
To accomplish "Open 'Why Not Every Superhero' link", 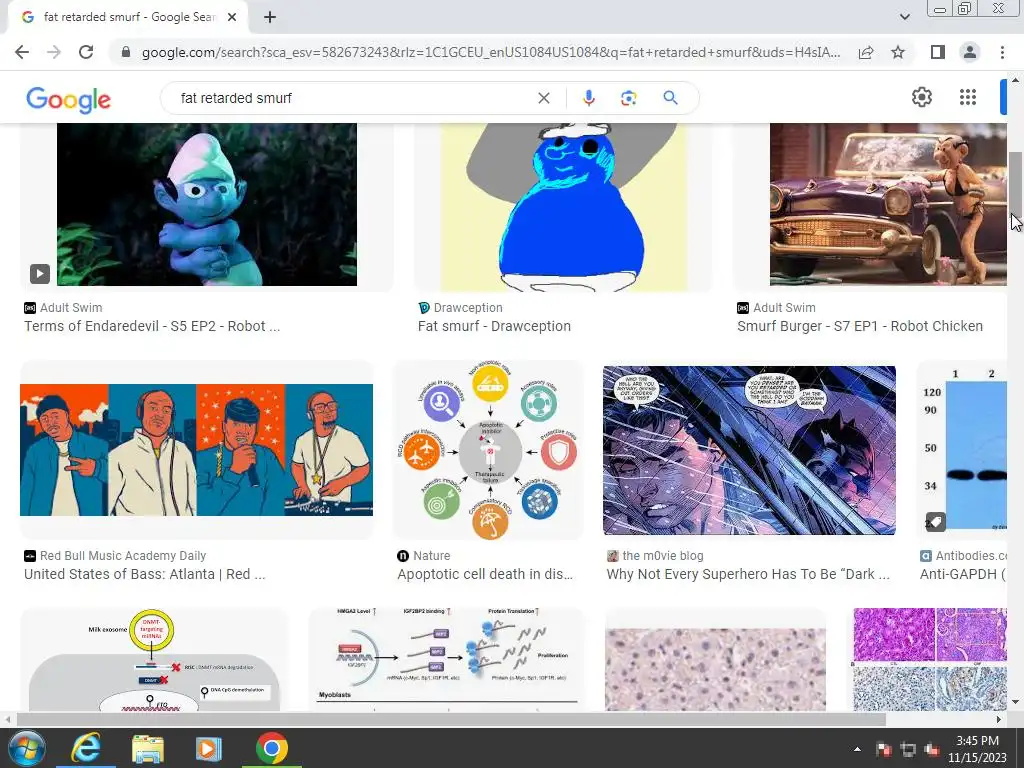I will 748,574.
